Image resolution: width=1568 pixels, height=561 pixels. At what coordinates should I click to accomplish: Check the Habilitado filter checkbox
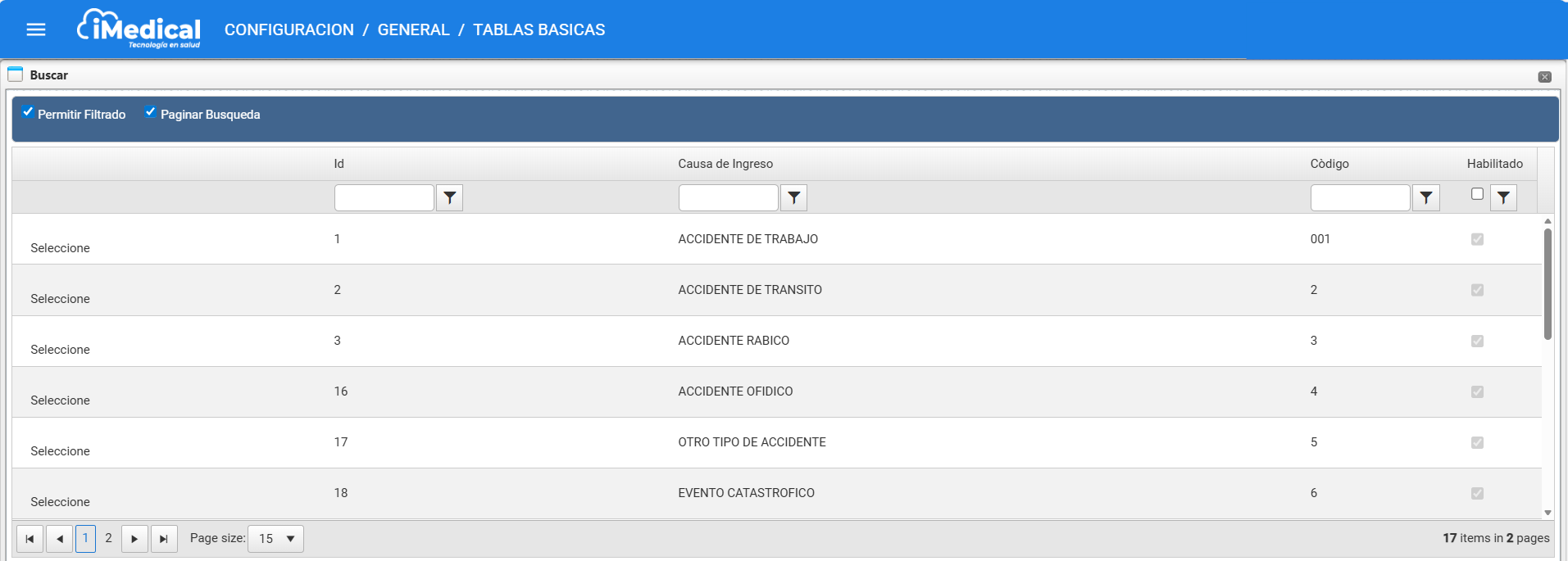coord(1477,194)
